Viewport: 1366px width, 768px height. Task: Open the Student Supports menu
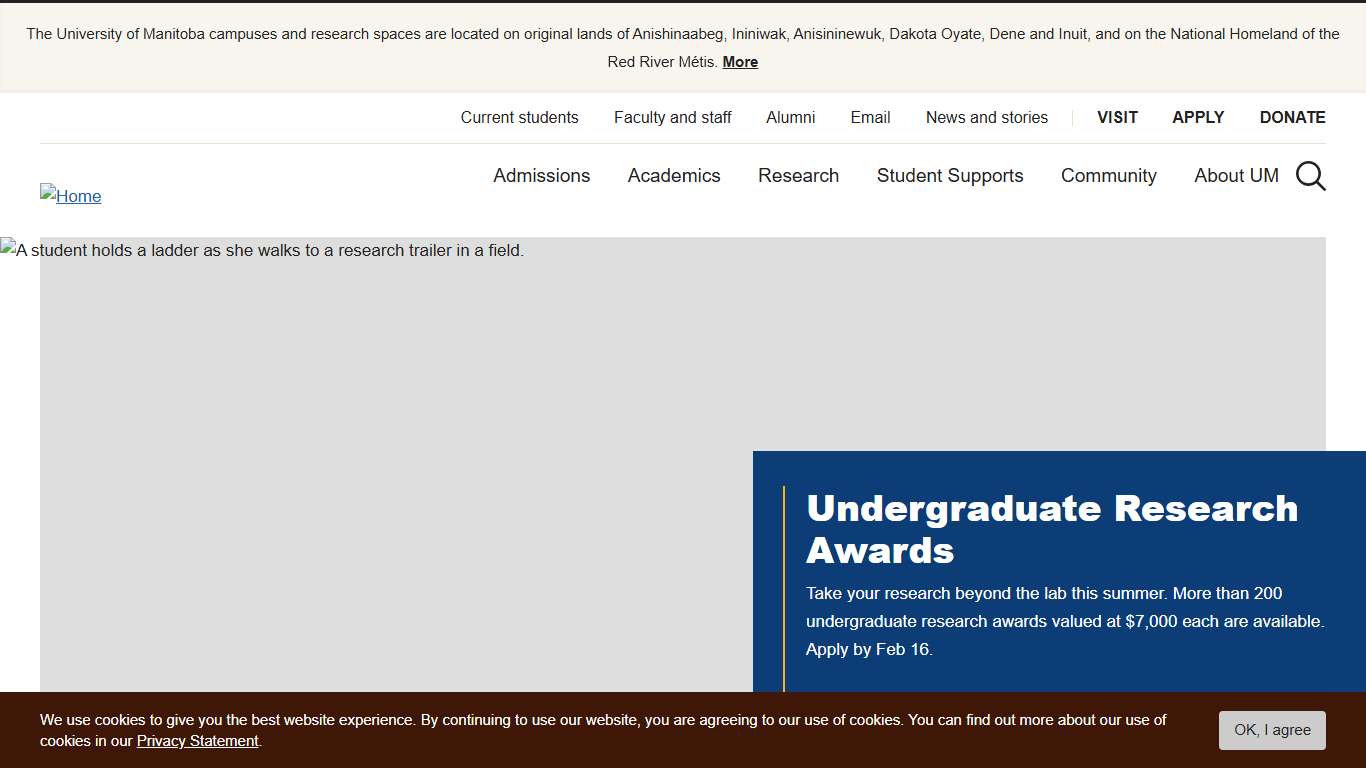pyautogui.click(x=949, y=176)
